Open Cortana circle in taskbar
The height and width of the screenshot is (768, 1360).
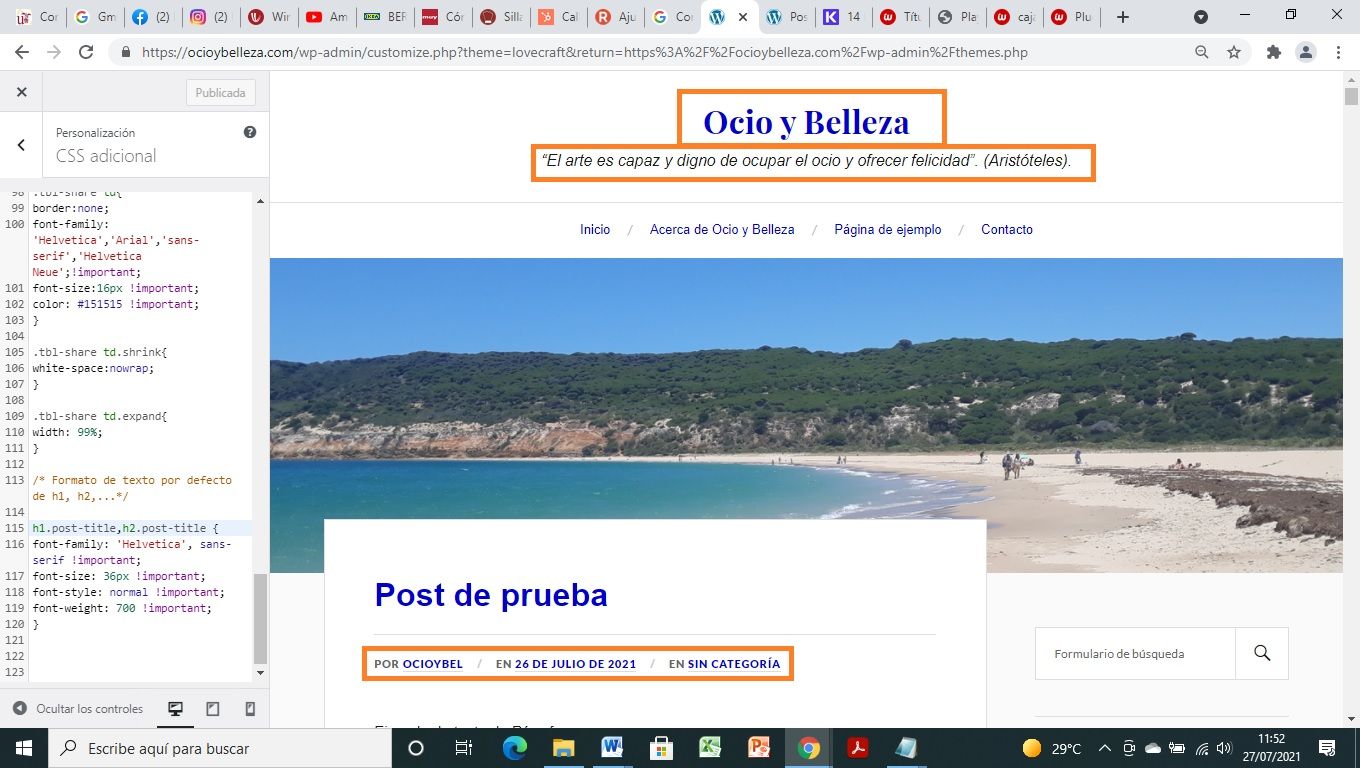(x=416, y=748)
